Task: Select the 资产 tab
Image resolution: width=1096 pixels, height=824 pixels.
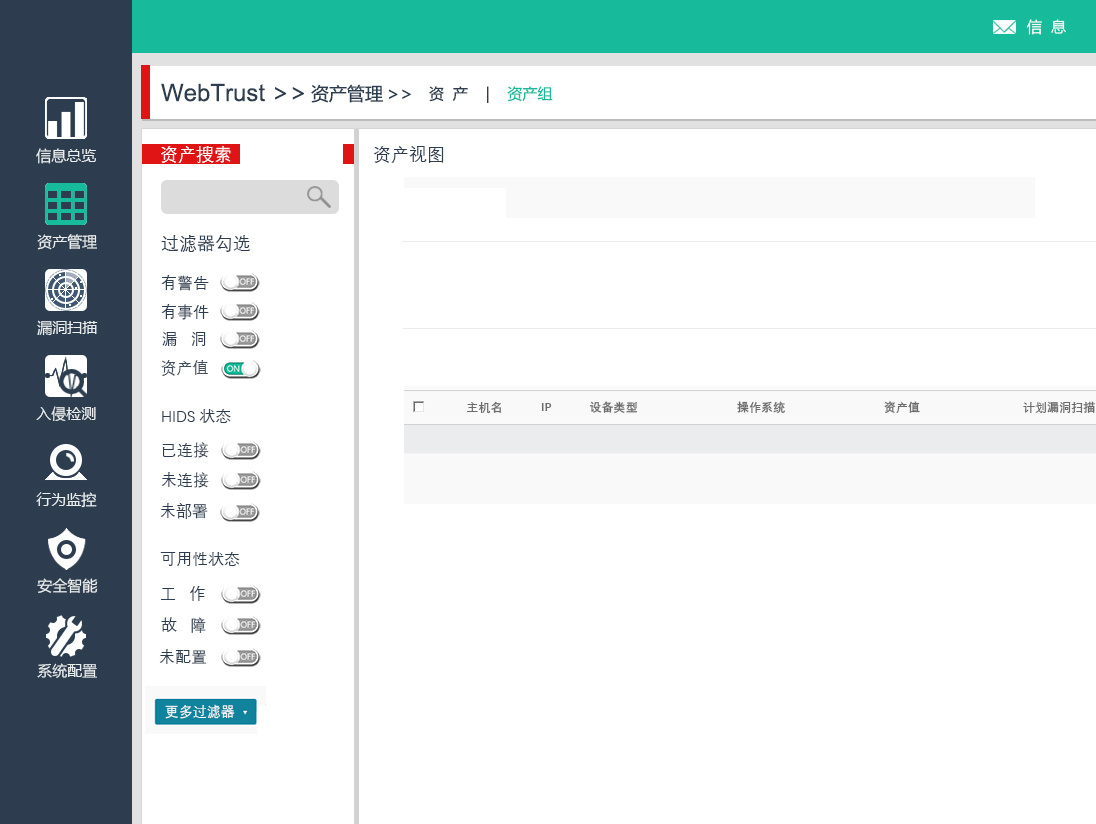Action: pyautogui.click(x=446, y=93)
